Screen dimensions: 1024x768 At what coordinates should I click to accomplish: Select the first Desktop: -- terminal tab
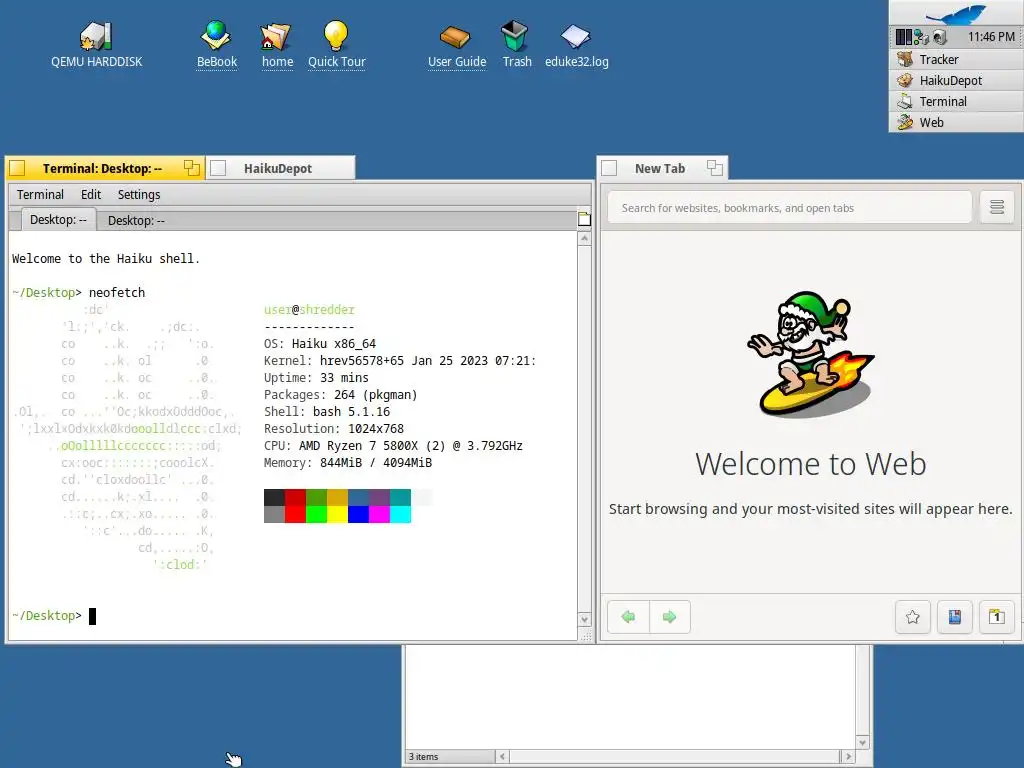pyautogui.click(x=58, y=219)
